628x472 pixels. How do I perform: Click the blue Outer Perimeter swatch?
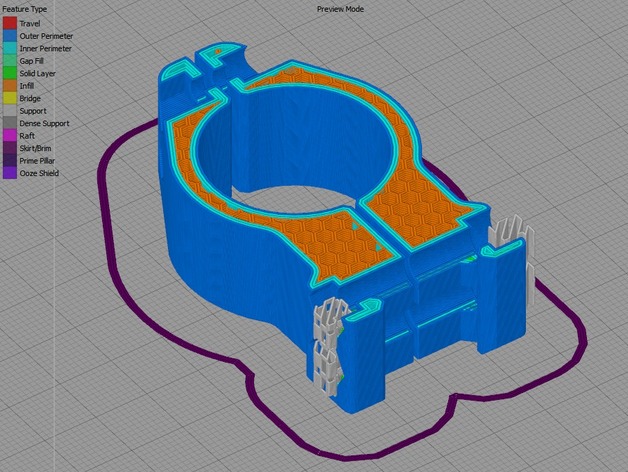tap(10, 36)
